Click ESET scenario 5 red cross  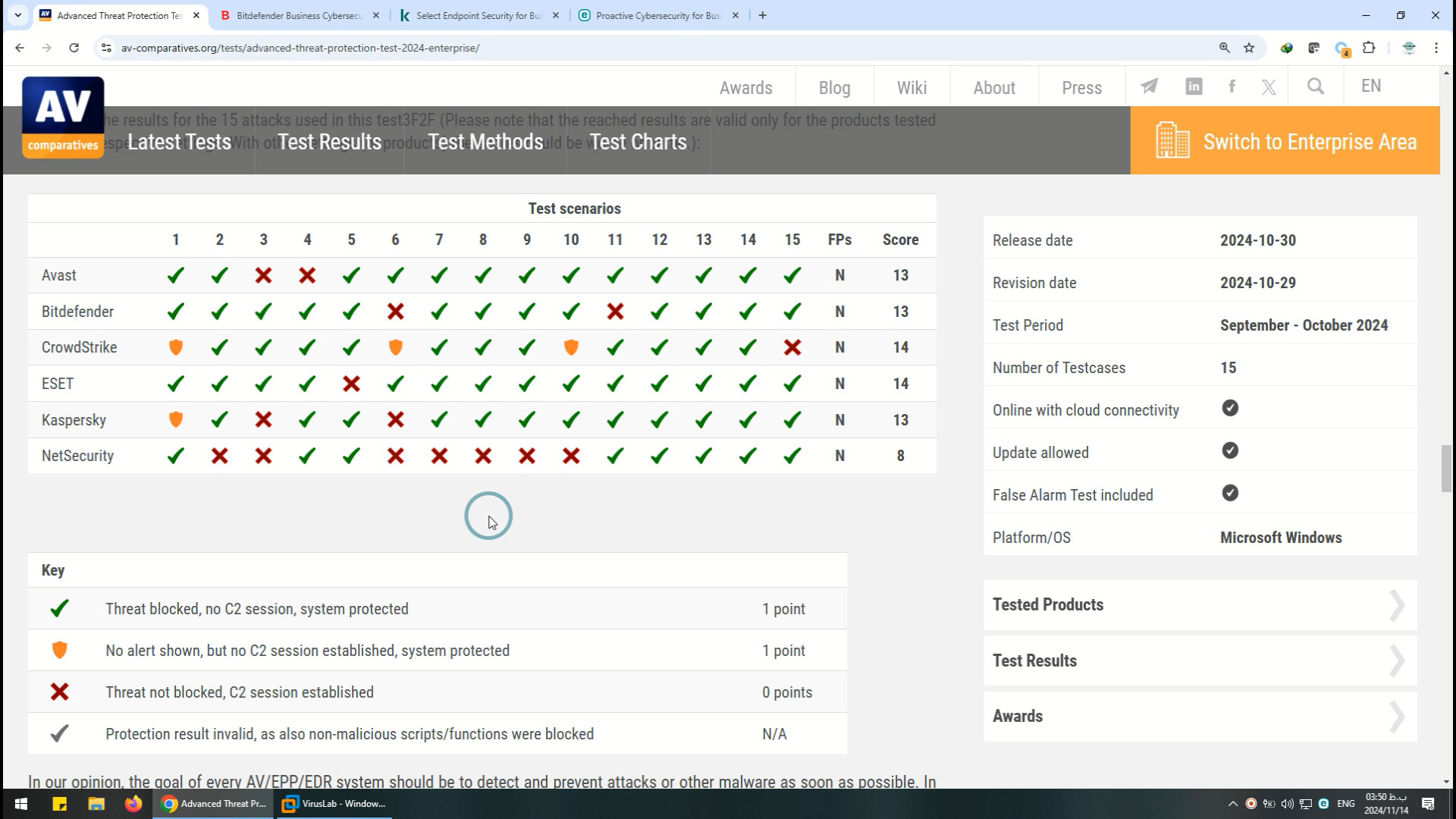click(351, 384)
